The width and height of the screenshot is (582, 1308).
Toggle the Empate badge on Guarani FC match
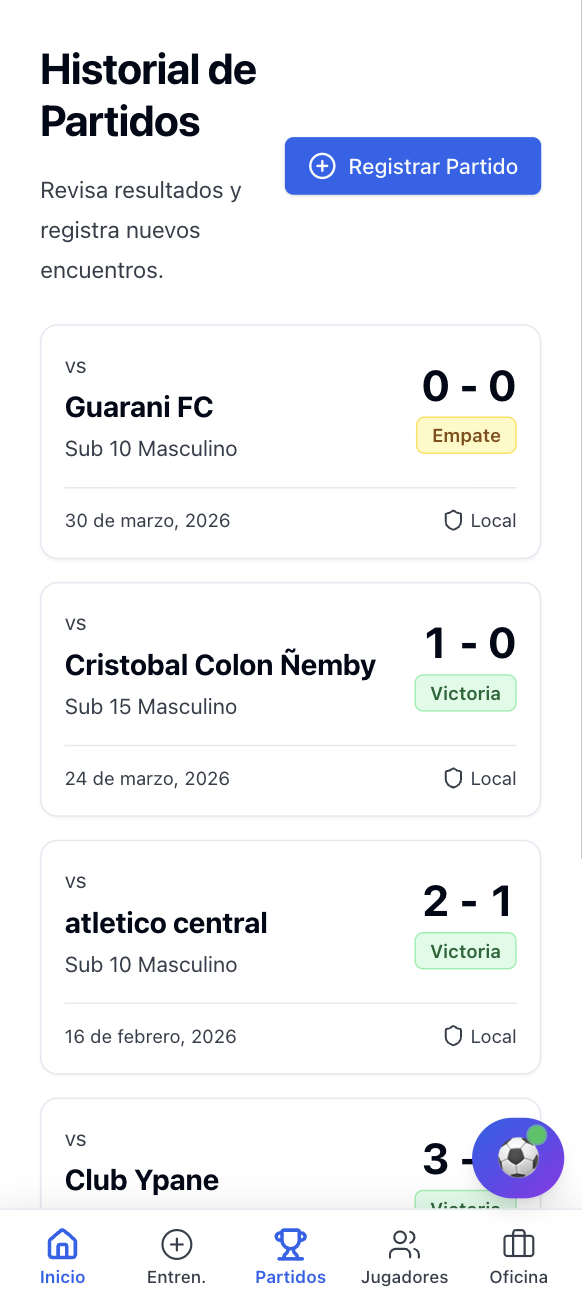click(466, 435)
